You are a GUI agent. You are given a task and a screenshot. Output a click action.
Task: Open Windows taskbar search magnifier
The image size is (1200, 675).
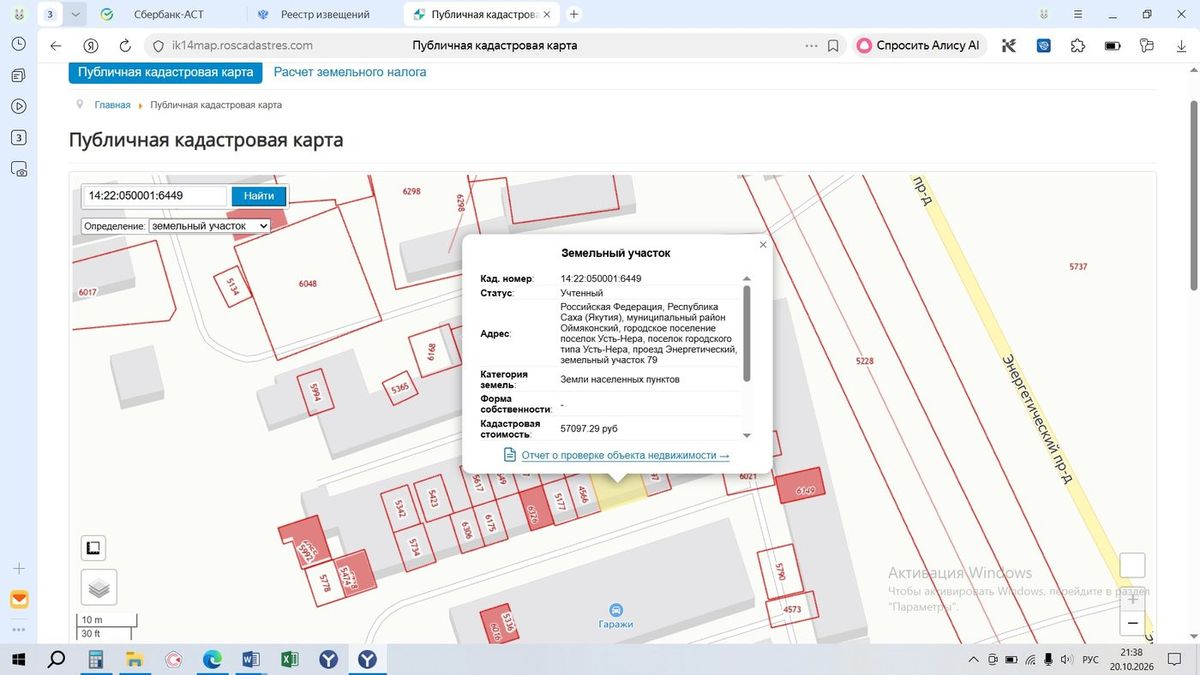click(x=56, y=660)
